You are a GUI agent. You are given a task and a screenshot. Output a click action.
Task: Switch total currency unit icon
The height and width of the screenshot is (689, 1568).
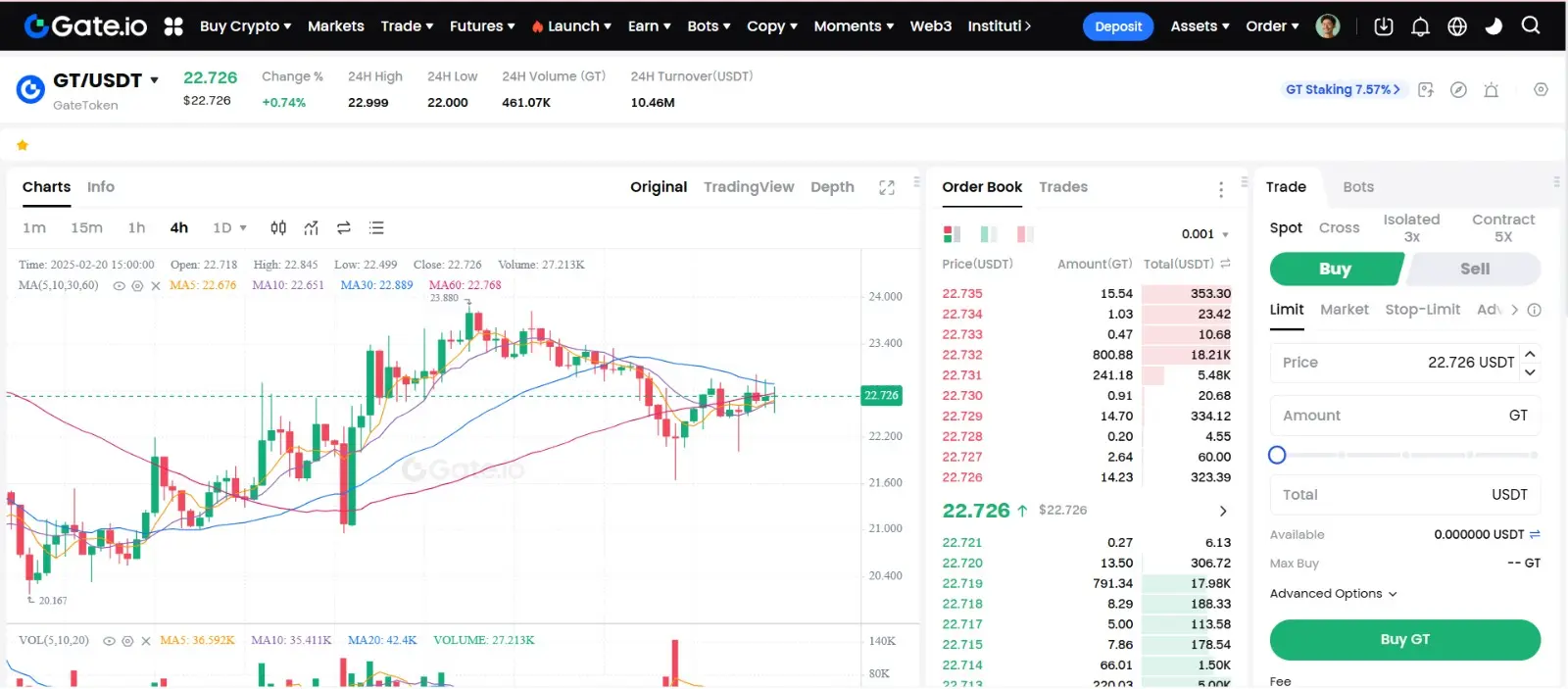tap(1225, 264)
